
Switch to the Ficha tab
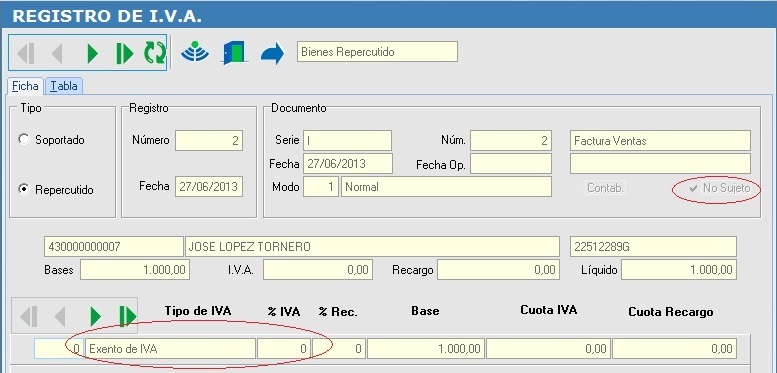(x=25, y=86)
